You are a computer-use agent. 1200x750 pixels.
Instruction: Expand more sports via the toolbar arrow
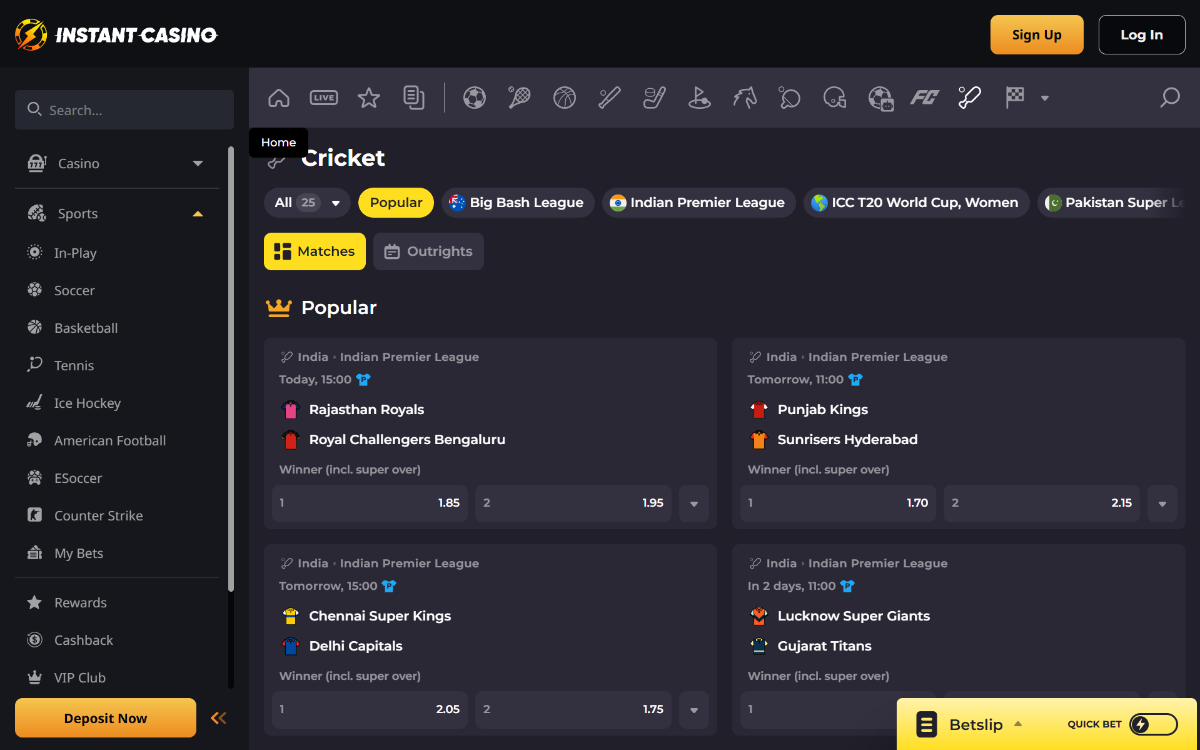[1044, 98]
